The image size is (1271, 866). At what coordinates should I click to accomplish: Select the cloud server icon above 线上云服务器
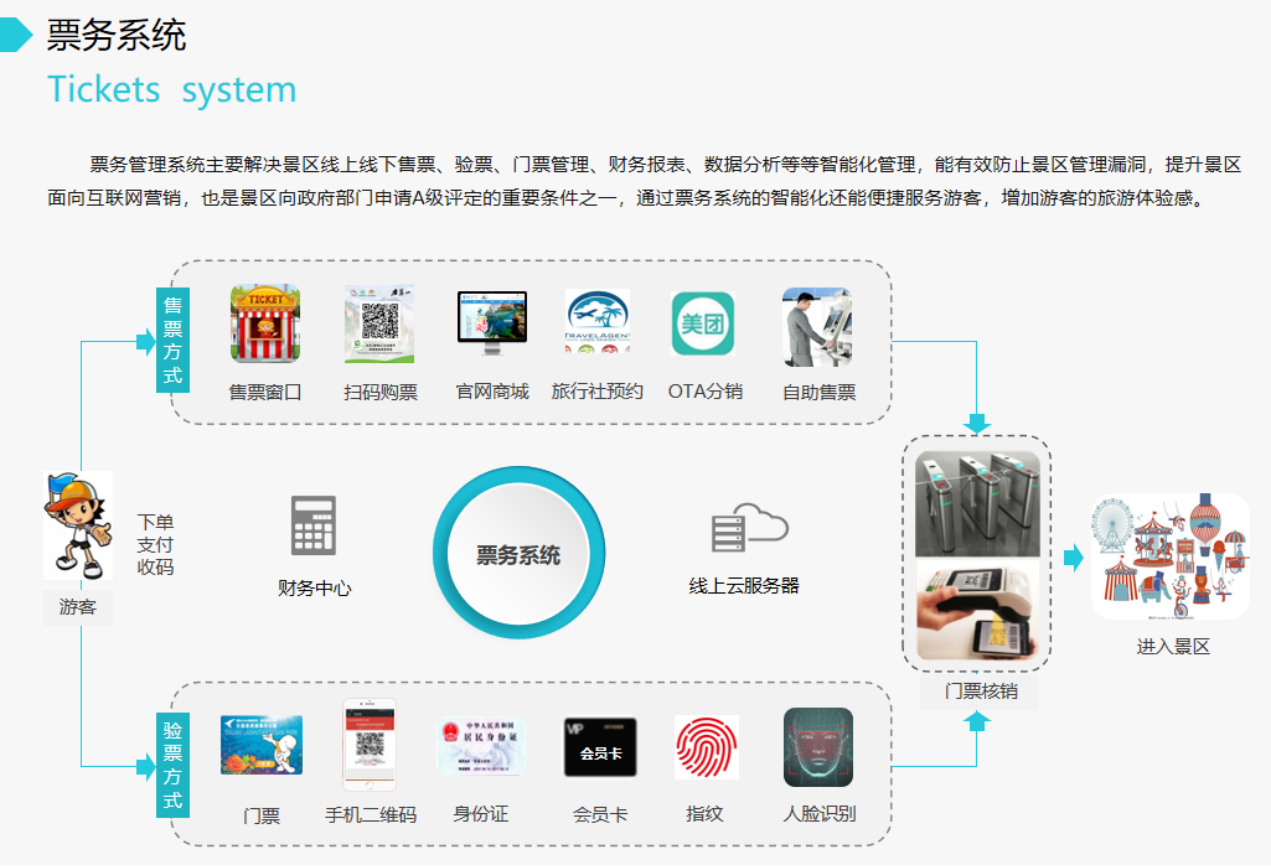pos(749,528)
